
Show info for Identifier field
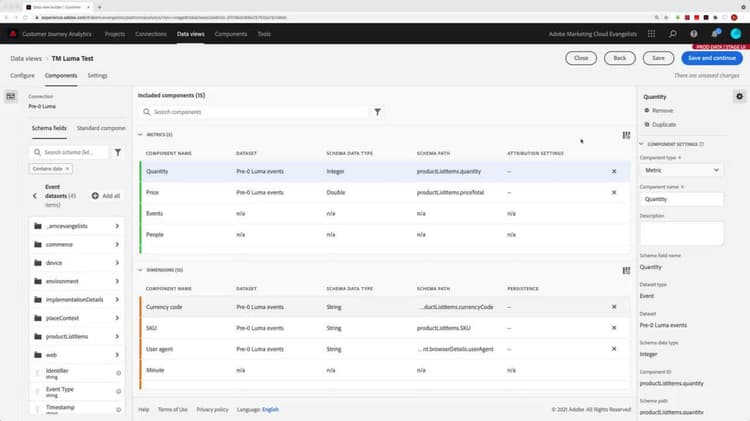coord(119,373)
